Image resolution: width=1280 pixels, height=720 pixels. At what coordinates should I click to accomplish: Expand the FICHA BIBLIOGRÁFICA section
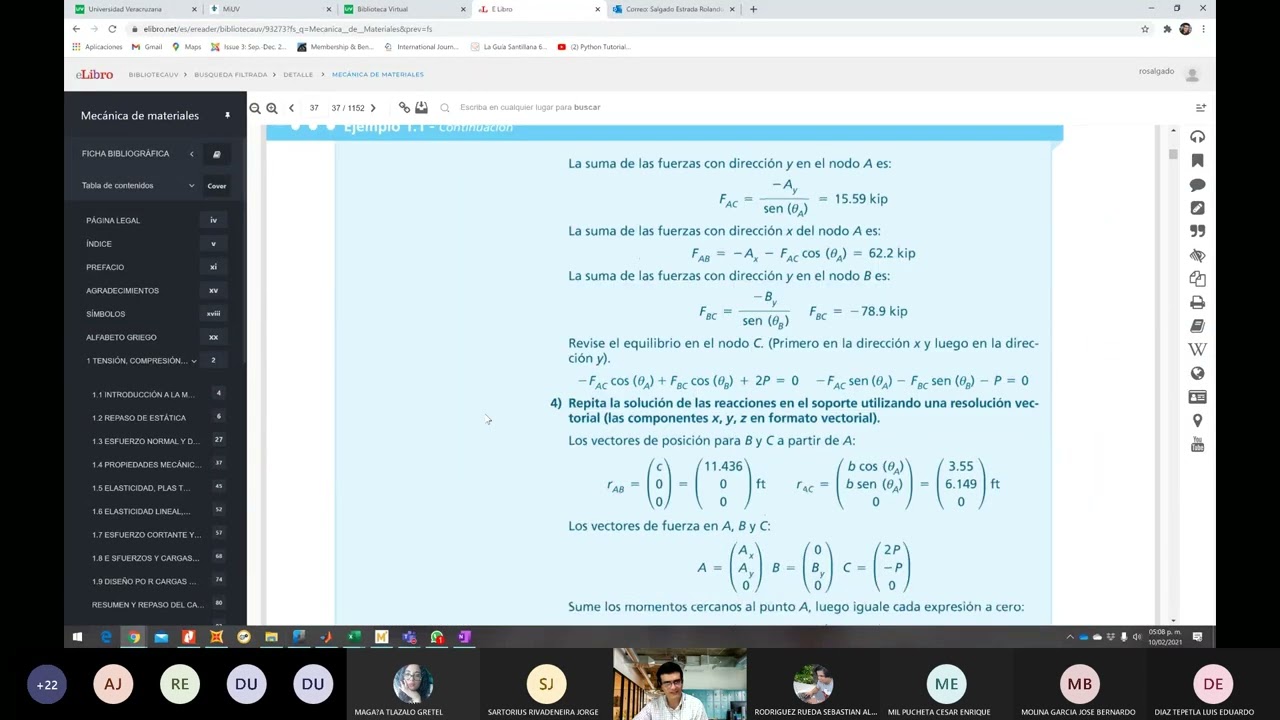pos(191,154)
